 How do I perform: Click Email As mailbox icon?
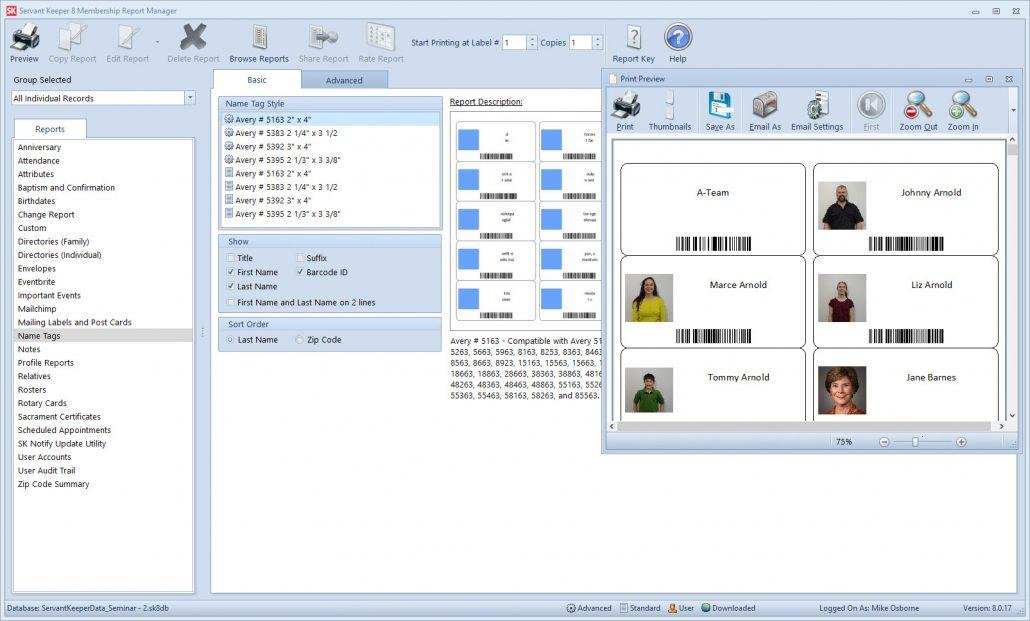[x=765, y=106]
